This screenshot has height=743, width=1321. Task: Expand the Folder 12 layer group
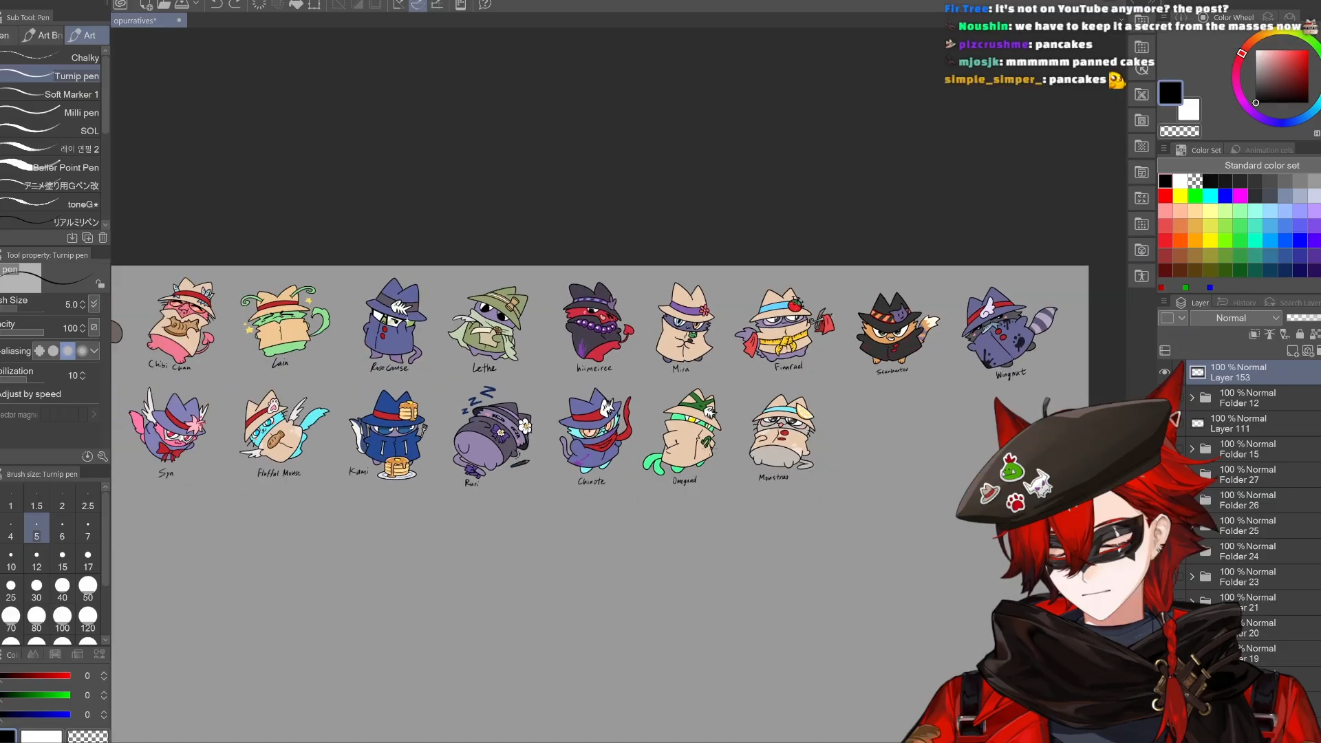point(1192,398)
